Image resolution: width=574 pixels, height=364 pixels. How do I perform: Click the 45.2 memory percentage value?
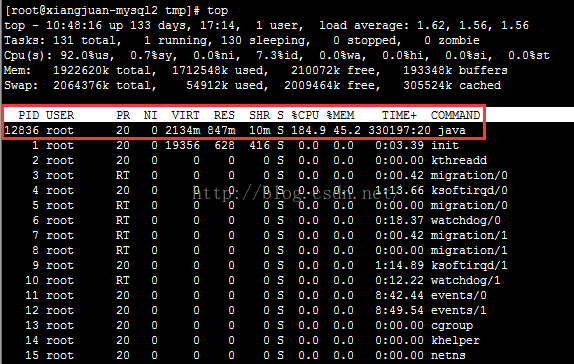click(x=347, y=130)
